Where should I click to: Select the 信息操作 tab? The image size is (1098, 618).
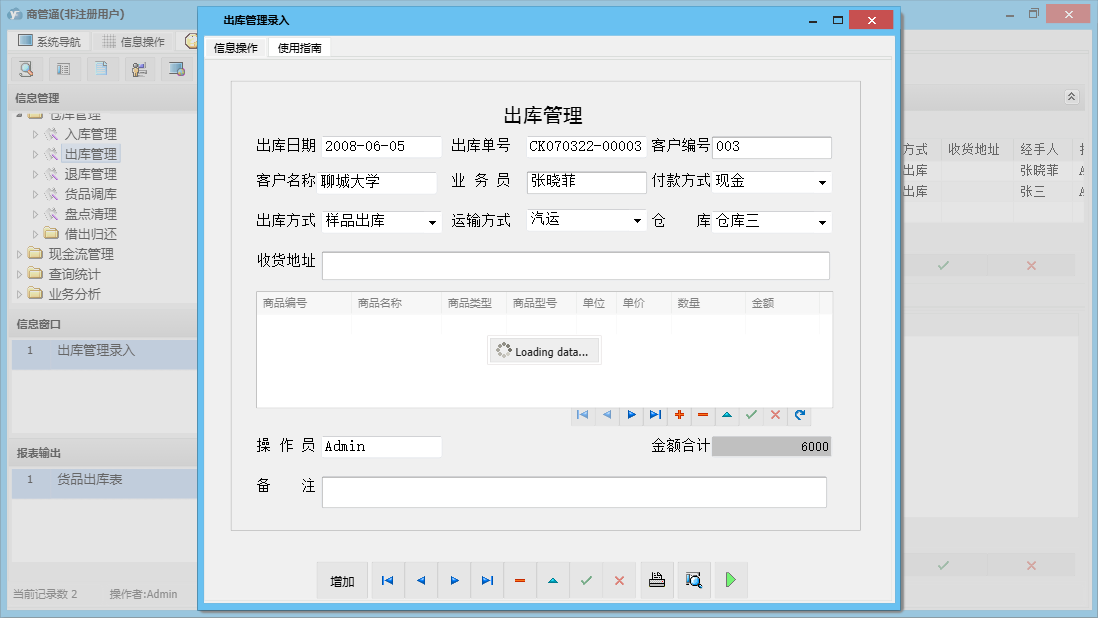click(236, 47)
